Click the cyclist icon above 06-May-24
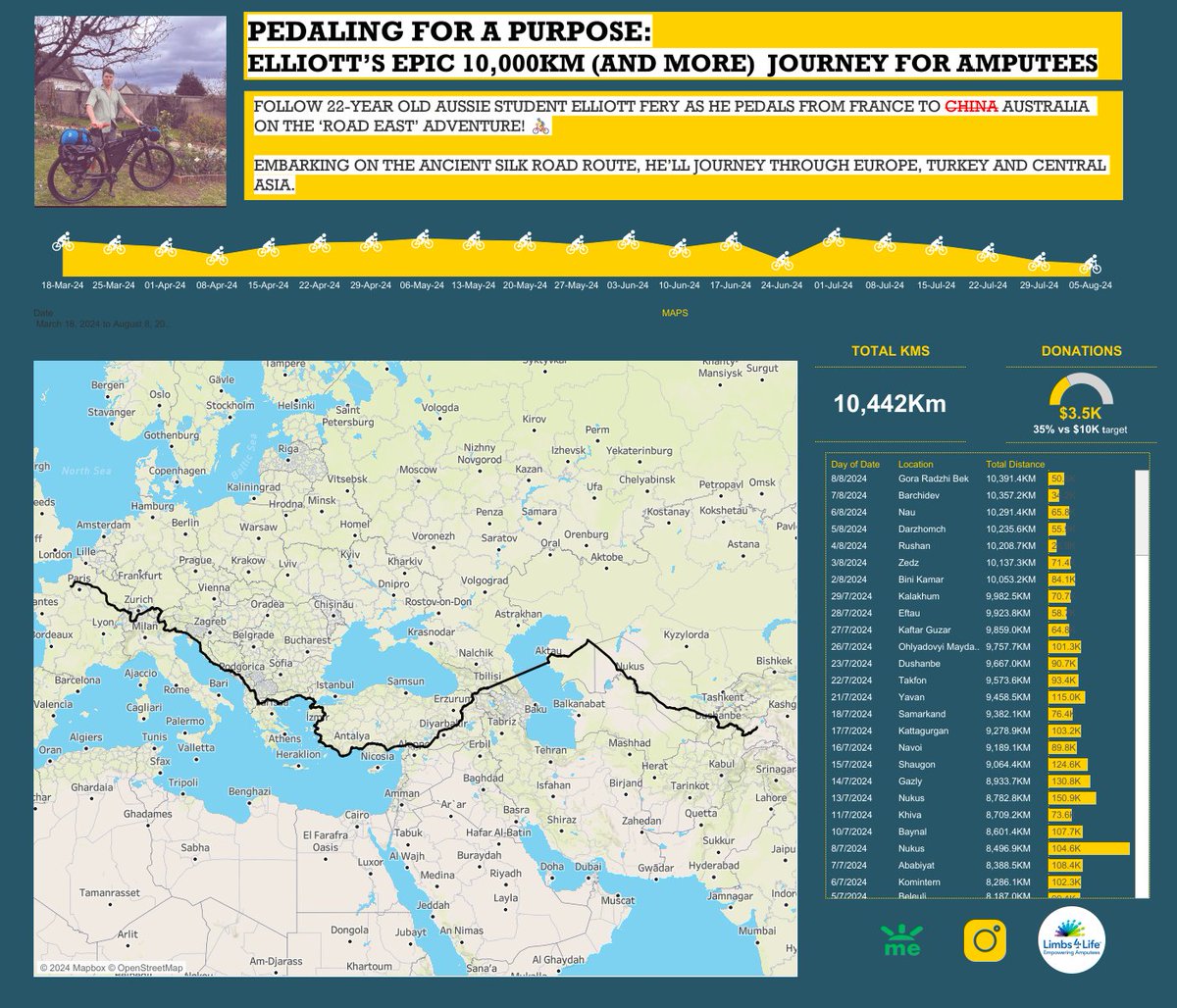The image size is (1177, 1008). tap(422, 238)
